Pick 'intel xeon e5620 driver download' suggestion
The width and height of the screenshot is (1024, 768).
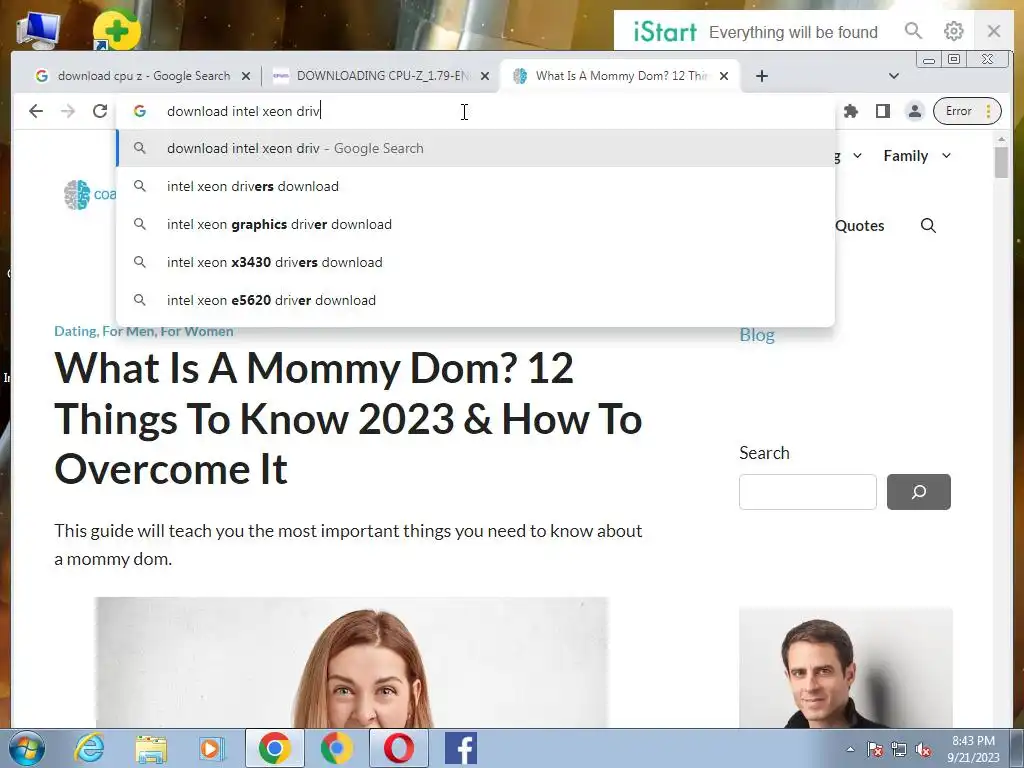coord(475,300)
